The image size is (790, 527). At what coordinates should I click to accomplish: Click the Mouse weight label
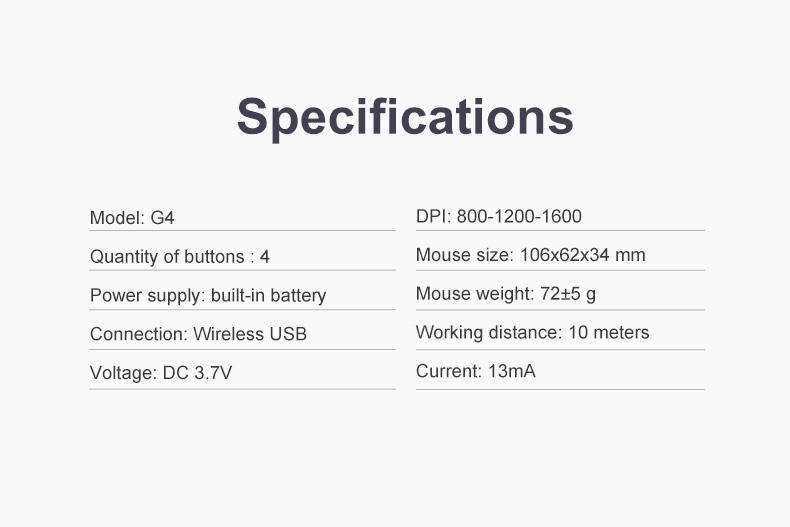[x=474, y=294]
